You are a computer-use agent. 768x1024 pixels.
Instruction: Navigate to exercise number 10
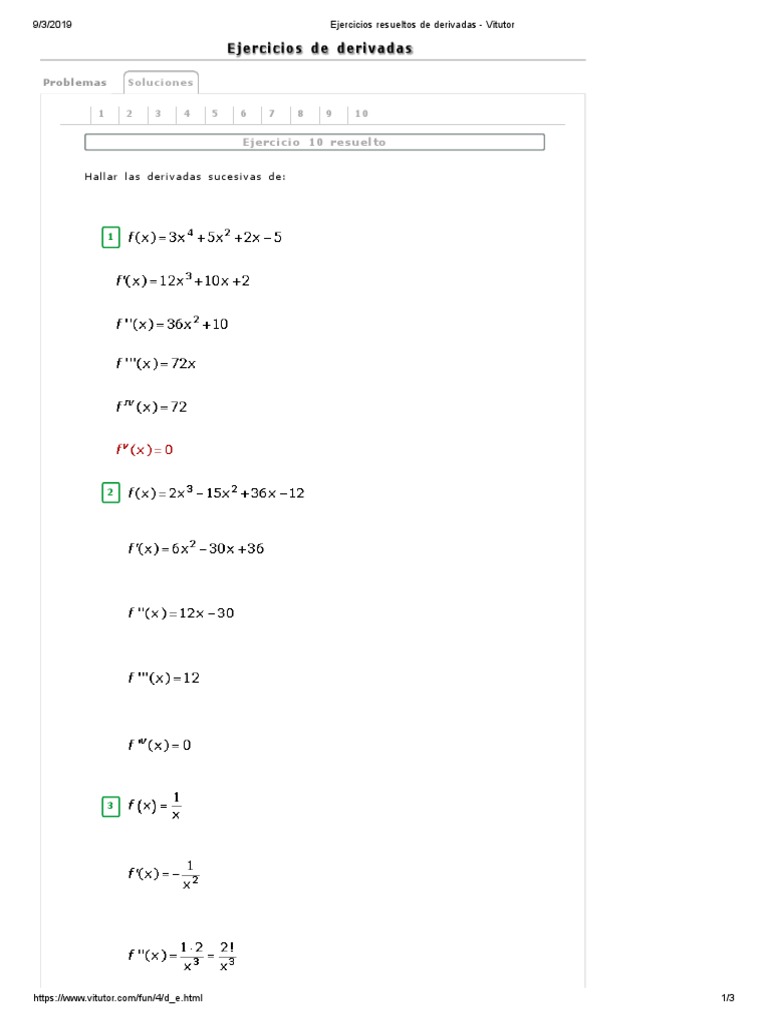click(x=361, y=114)
